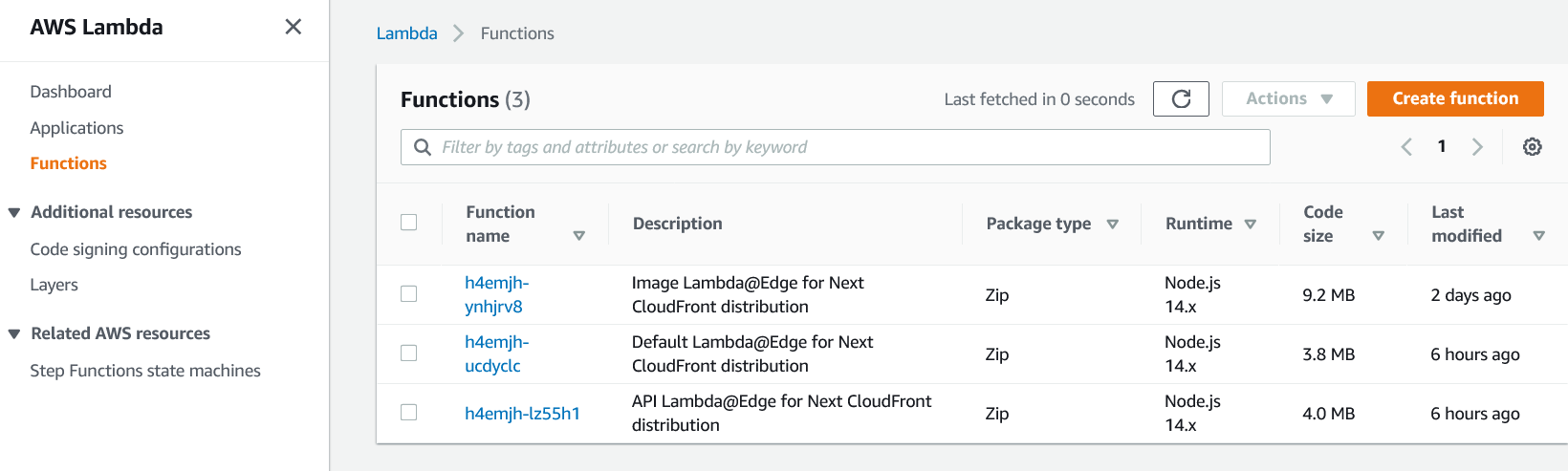Image resolution: width=1568 pixels, height=471 pixels.
Task: Go to previous page arrow
Action: point(1406,147)
